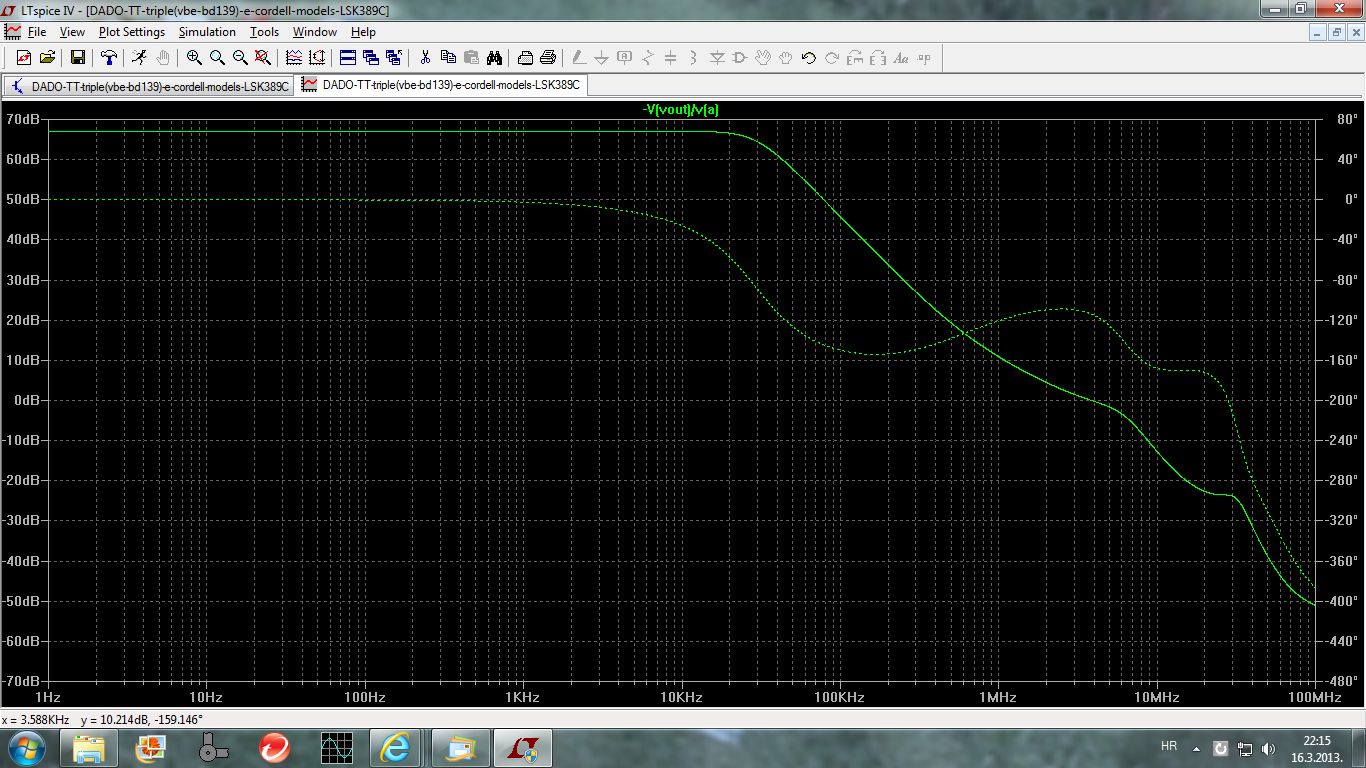Screen dimensions: 1366x768
Task: Switch to the schematic DADO-TT-triple tab
Action: click(x=149, y=86)
